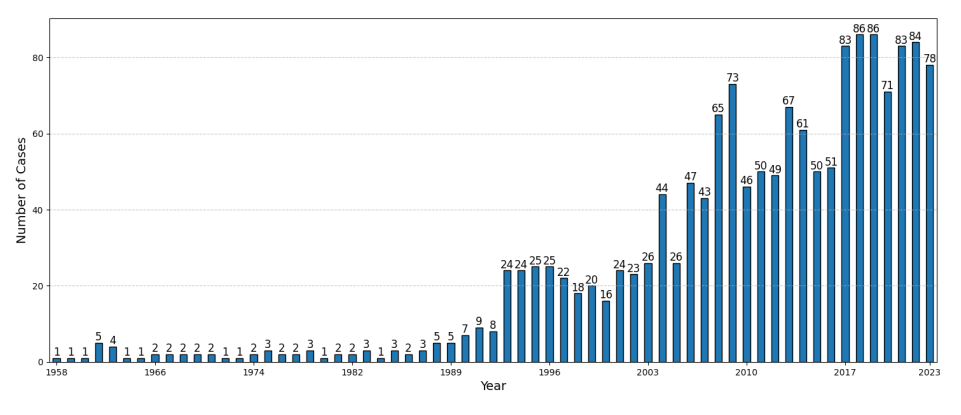Select the small blue bar with value 7
The width and height of the screenshot is (961, 415).
pyautogui.click(x=465, y=349)
